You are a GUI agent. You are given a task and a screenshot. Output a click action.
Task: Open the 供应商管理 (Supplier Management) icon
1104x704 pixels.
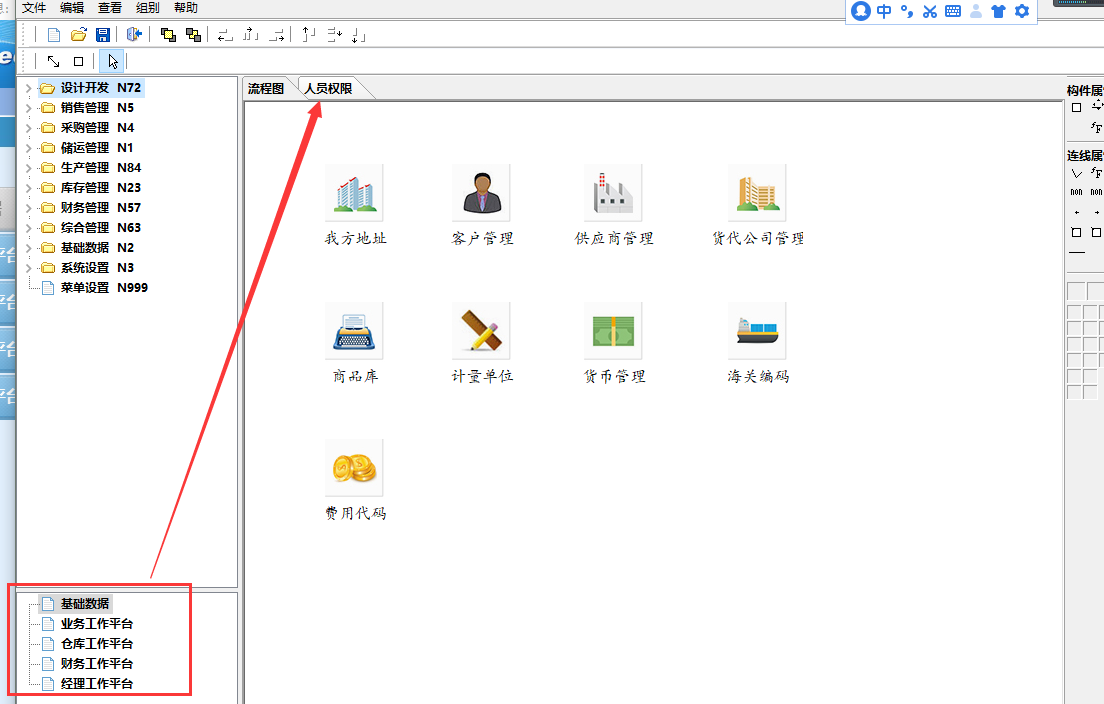(613, 191)
